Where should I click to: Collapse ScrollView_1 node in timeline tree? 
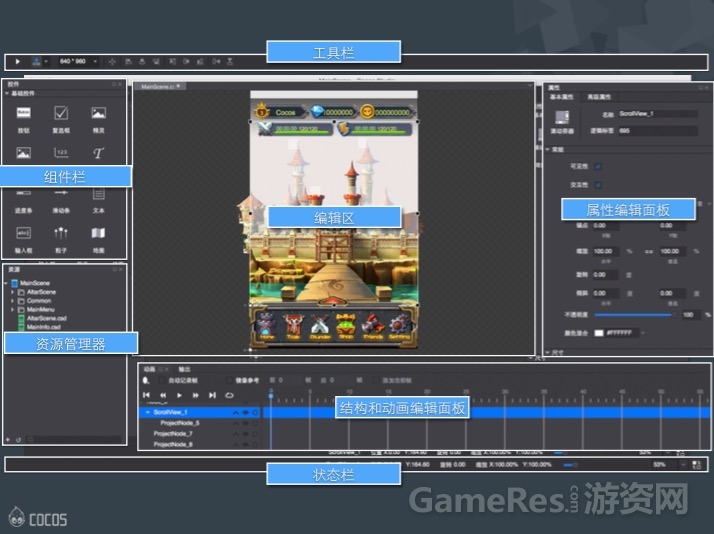[x=148, y=412]
